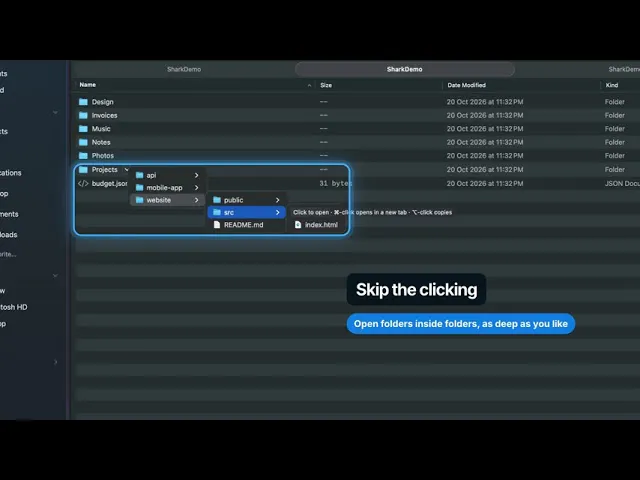Viewport: 640px width, 480px height.
Task: Select the Notes row name text
Action: pos(101,142)
